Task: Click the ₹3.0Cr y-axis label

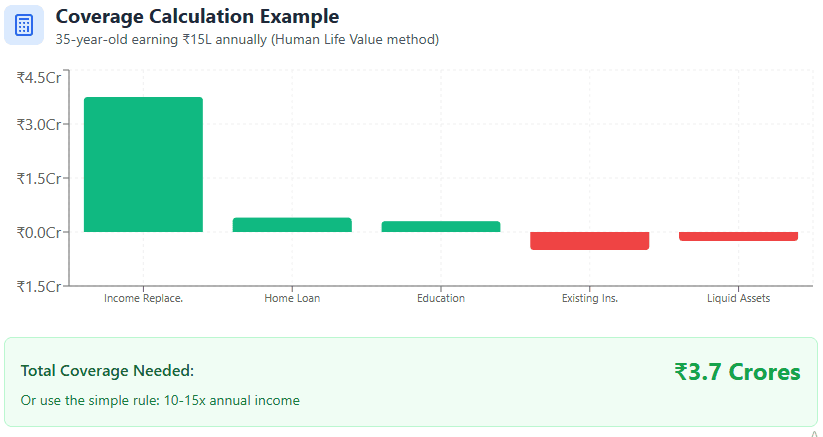Action: (38, 125)
